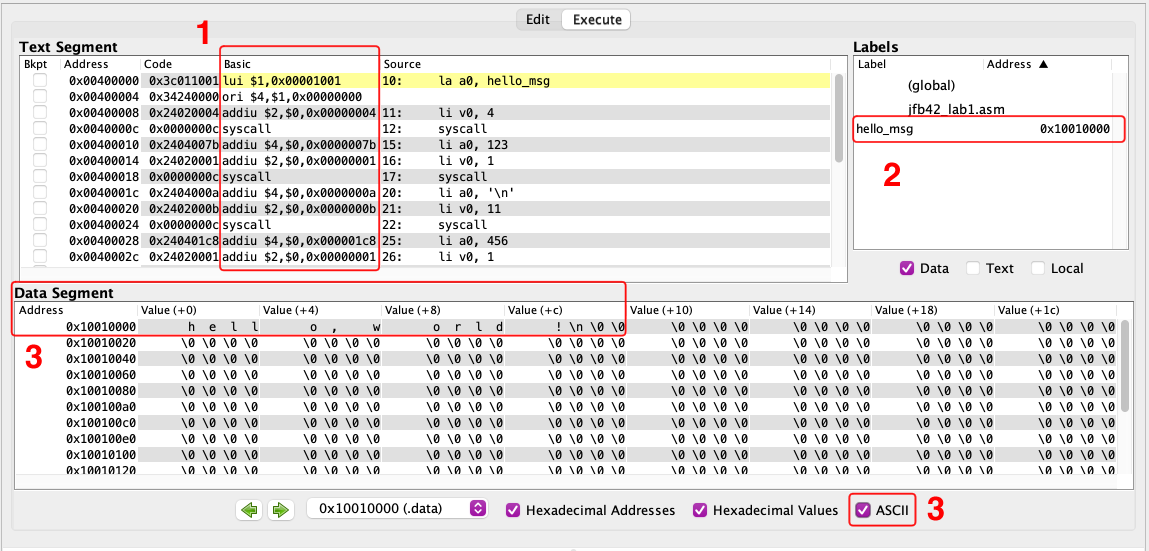Enable the Local labels checkbox

(1037, 268)
